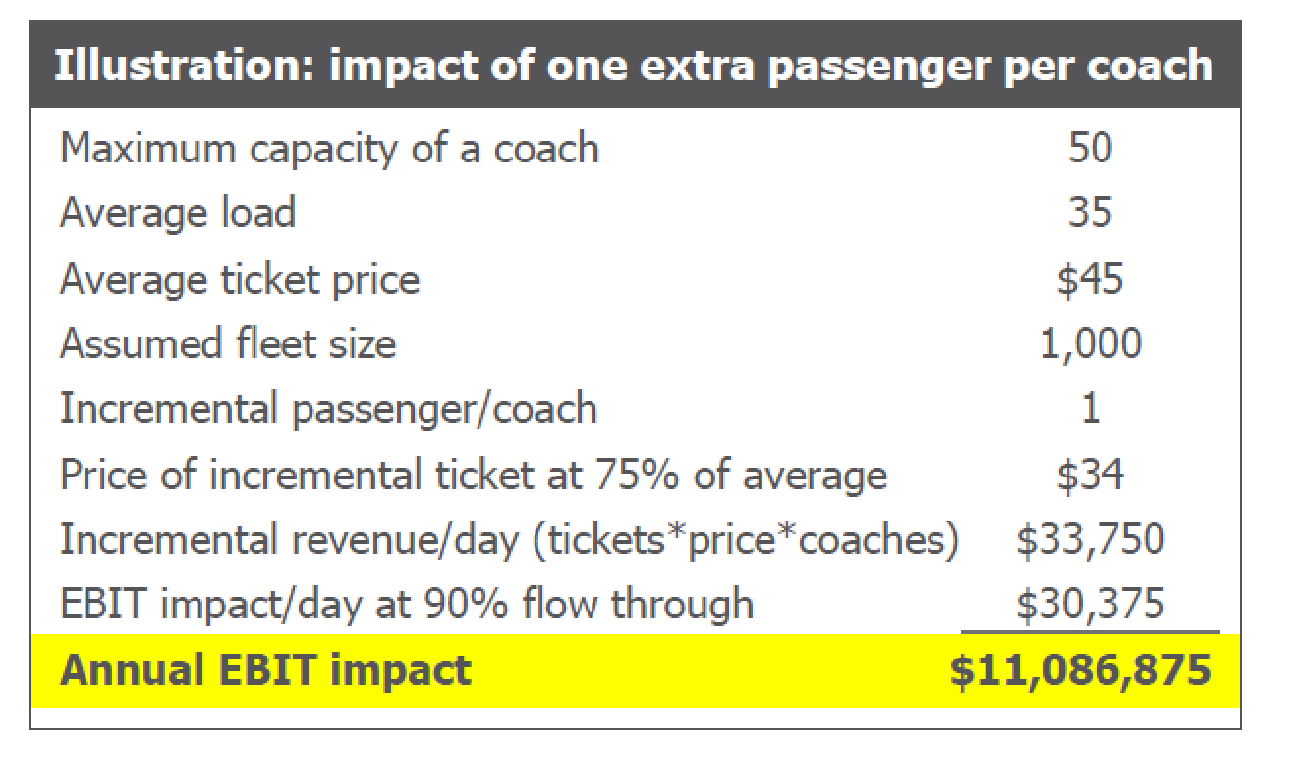Click the value 50 for maximum capacity
The image size is (1297, 771).
(1089, 149)
